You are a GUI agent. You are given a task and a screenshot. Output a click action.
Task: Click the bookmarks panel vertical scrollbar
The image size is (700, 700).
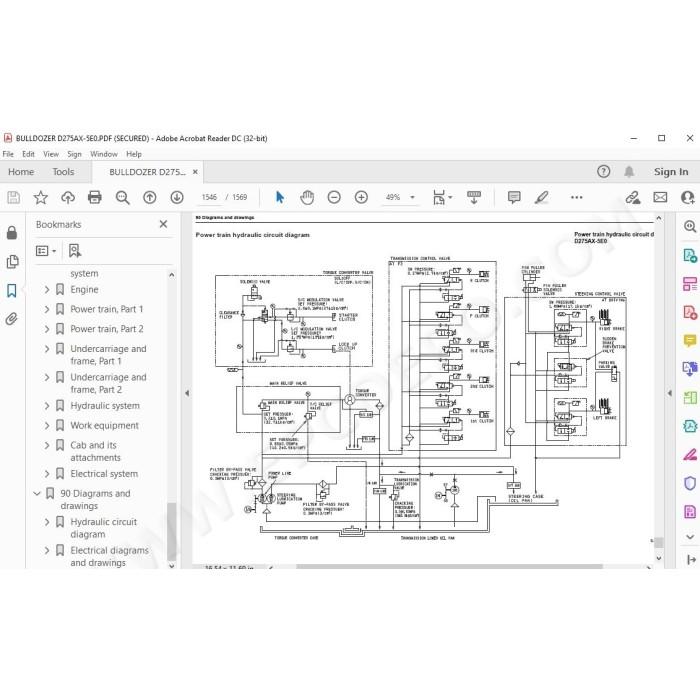pyautogui.click(x=171, y=531)
